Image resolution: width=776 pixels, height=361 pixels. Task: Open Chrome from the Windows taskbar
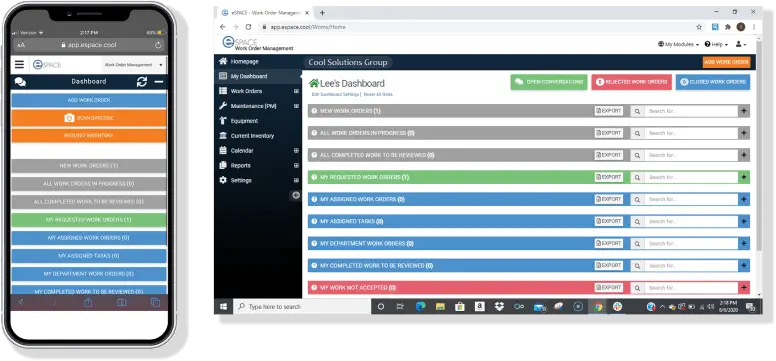tap(598, 307)
